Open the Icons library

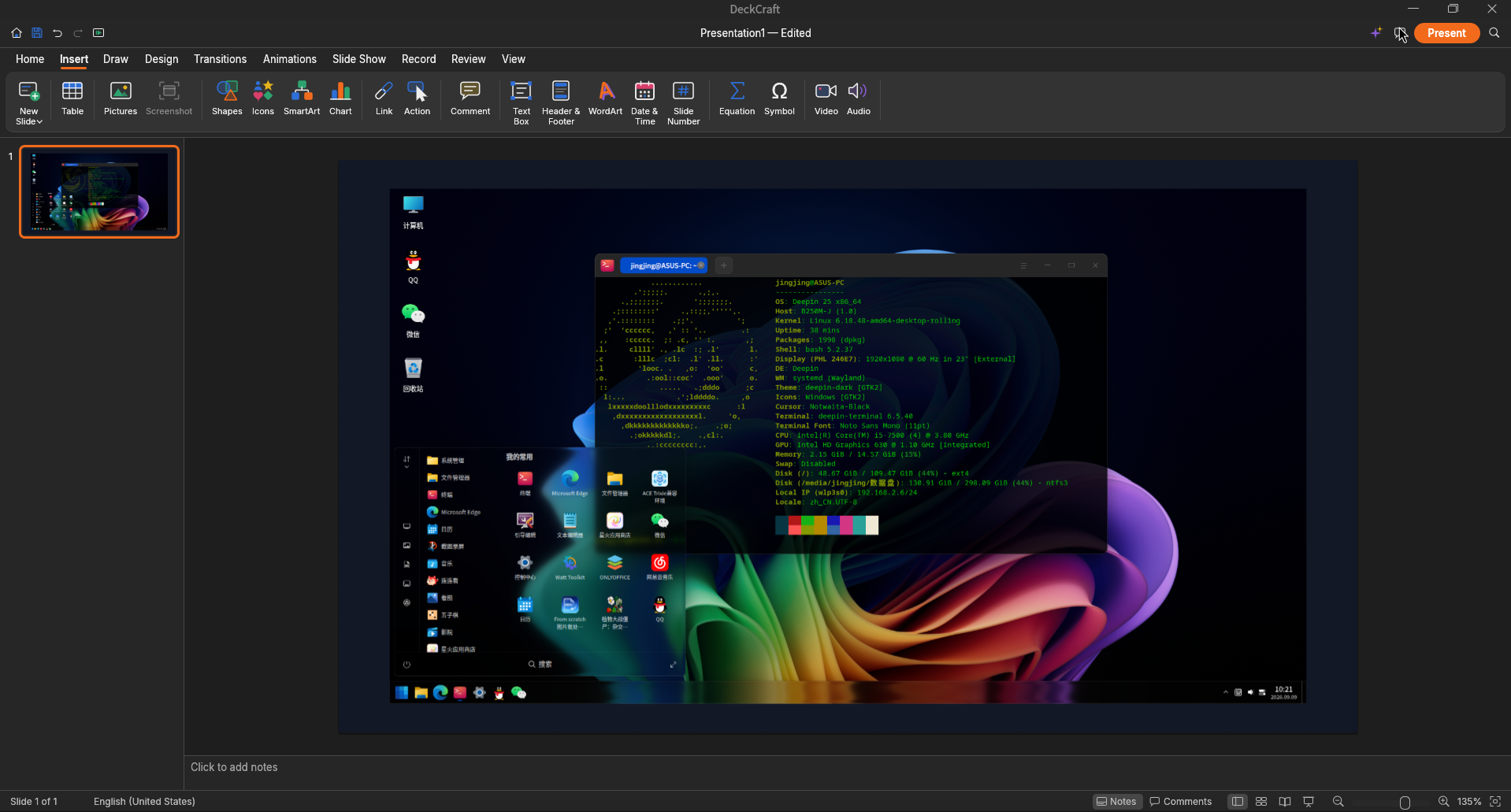tap(263, 99)
